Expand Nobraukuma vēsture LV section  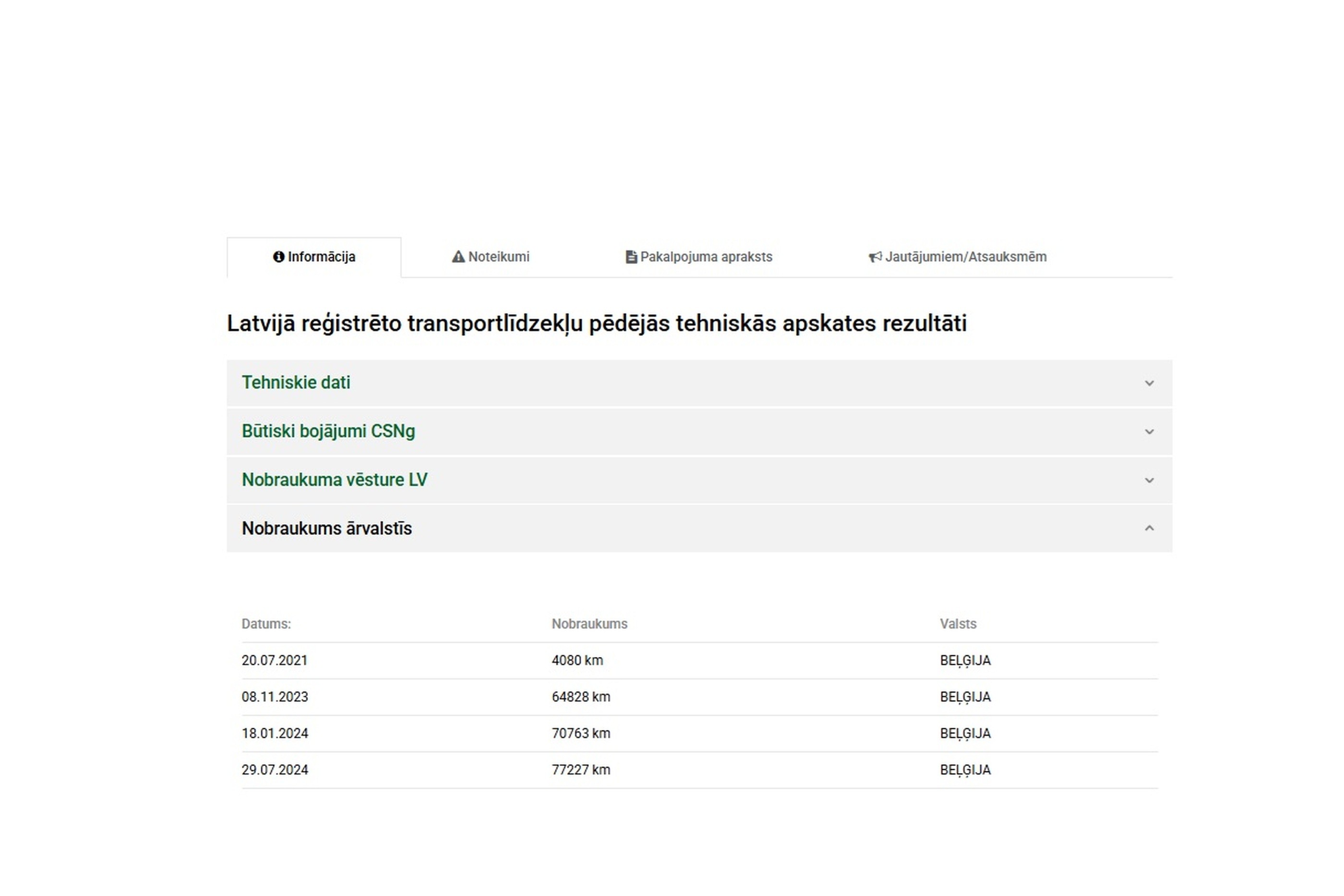(x=699, y=480)
